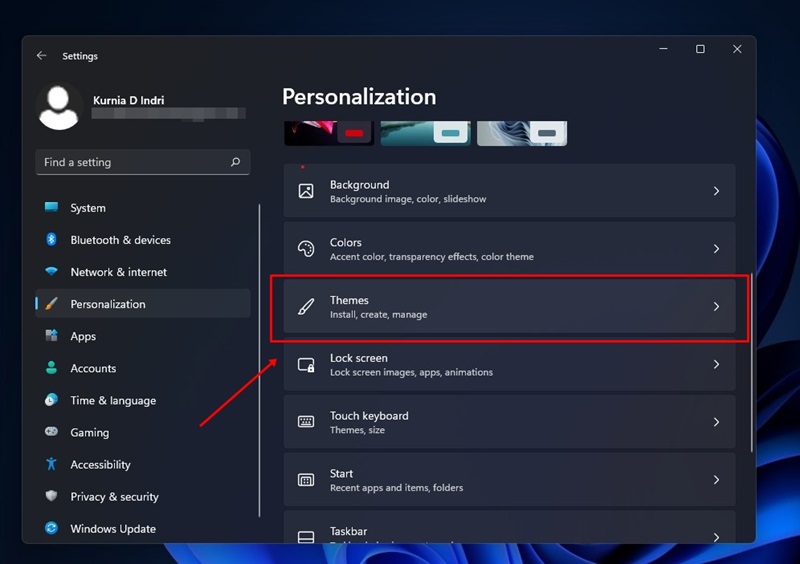Viewport: 800px width, 564px height.
Task: Open Network & internet section
Action: pos(143,272)
